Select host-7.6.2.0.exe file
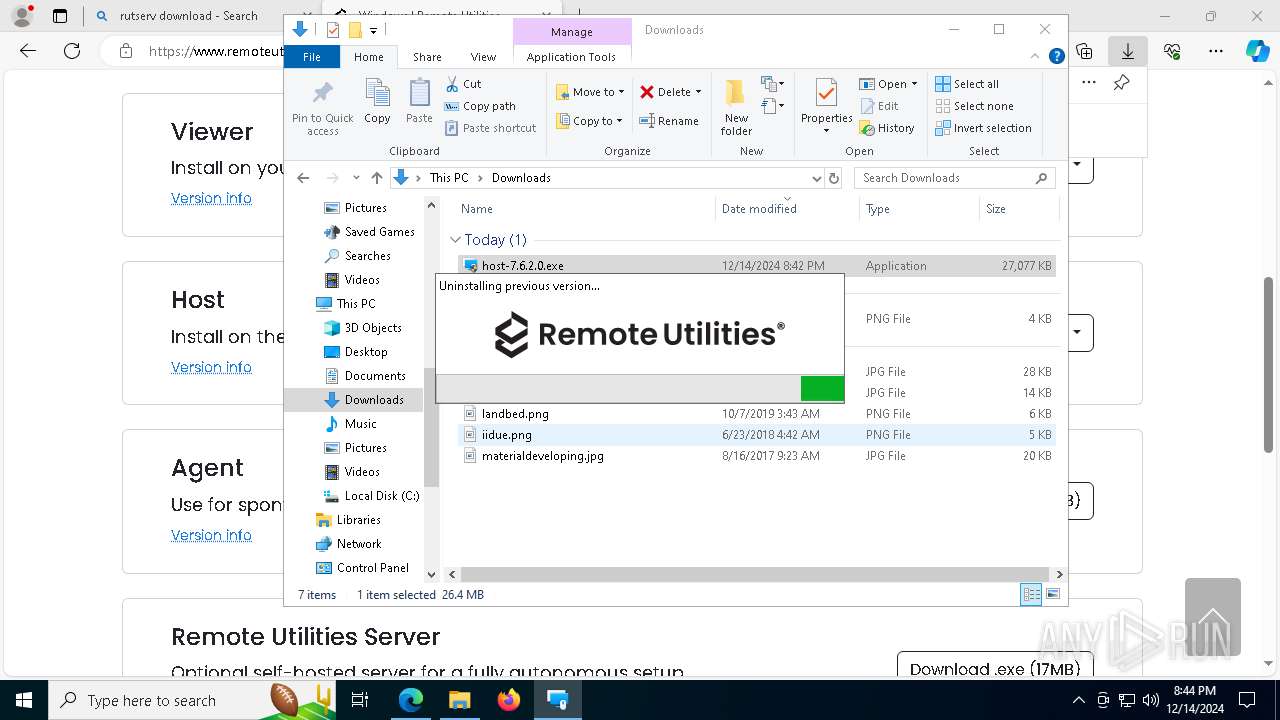Viewport: 1280px width, 720px height. pos(756,266)
